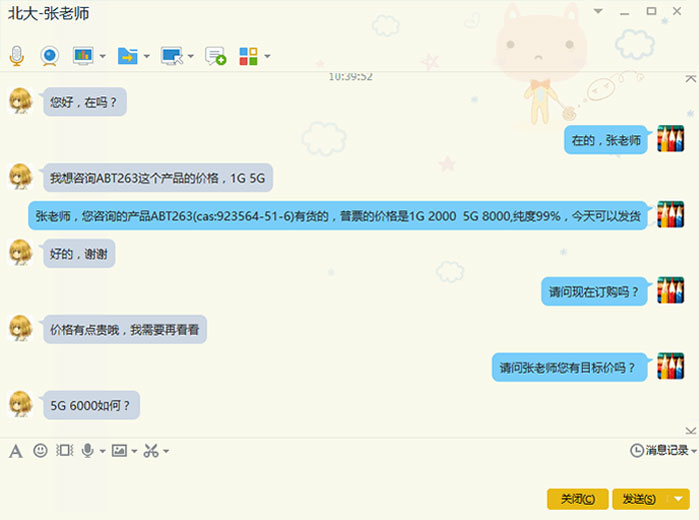The width and height of the screenshot is (699, 520).
Task: Send a window shake
Action: [65, 450]
